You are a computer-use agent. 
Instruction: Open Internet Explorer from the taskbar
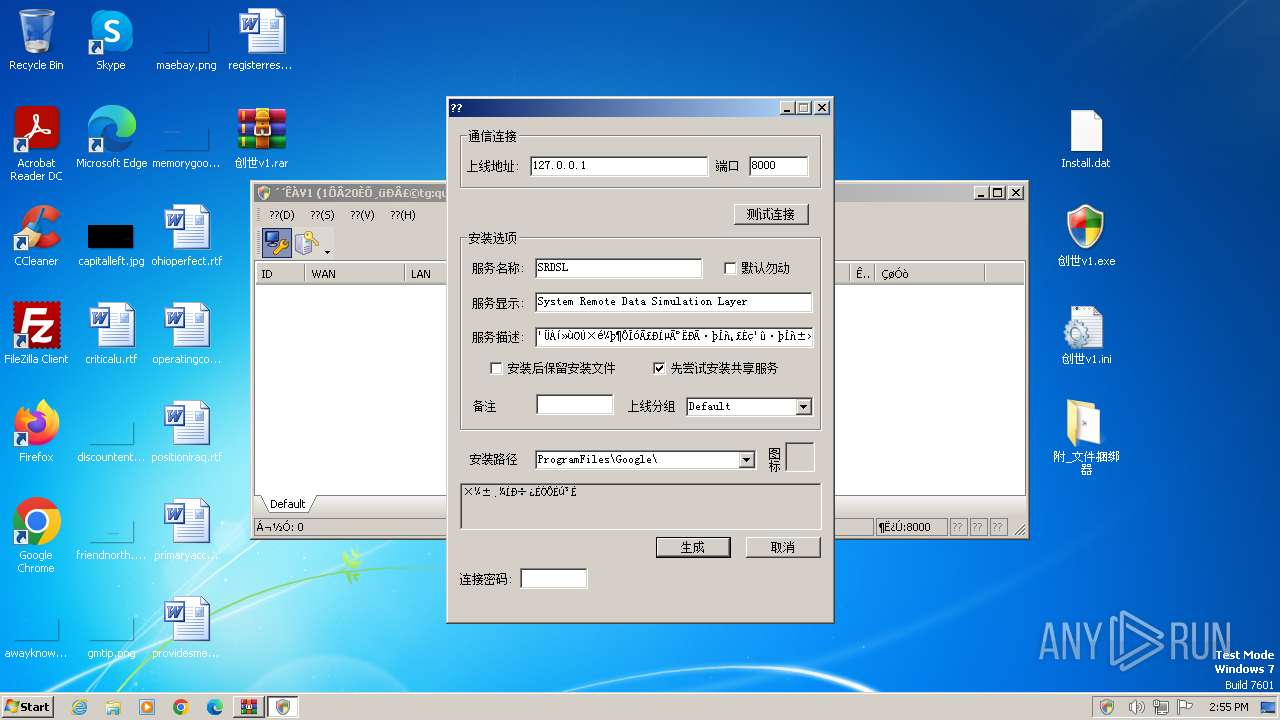pyautogui.click(x=79, y=707)
